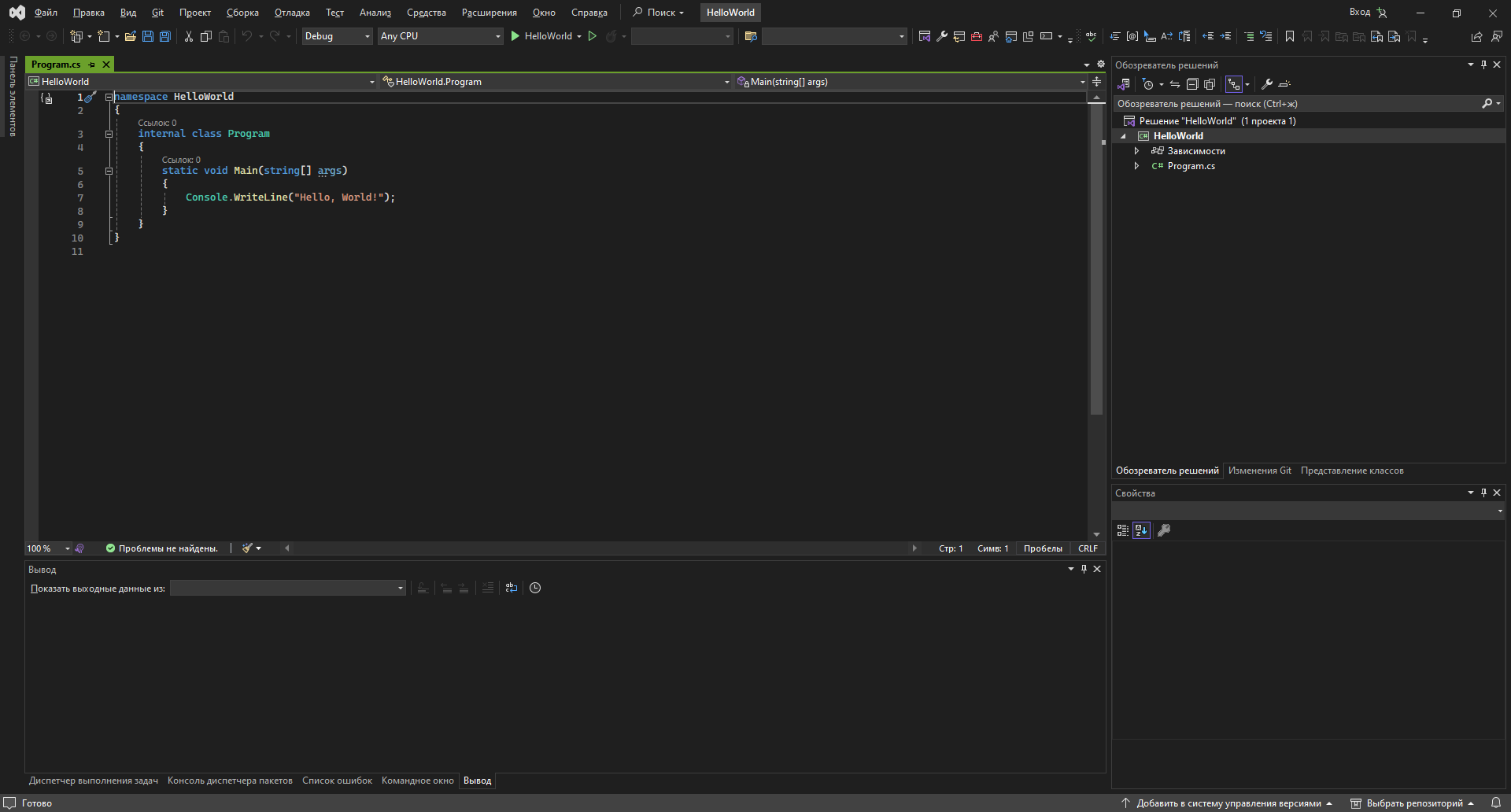The image size is (1511, 812).
Task: Open the Debug configuration dropdown
Action: pyautogui.click(x=338, y=36)
